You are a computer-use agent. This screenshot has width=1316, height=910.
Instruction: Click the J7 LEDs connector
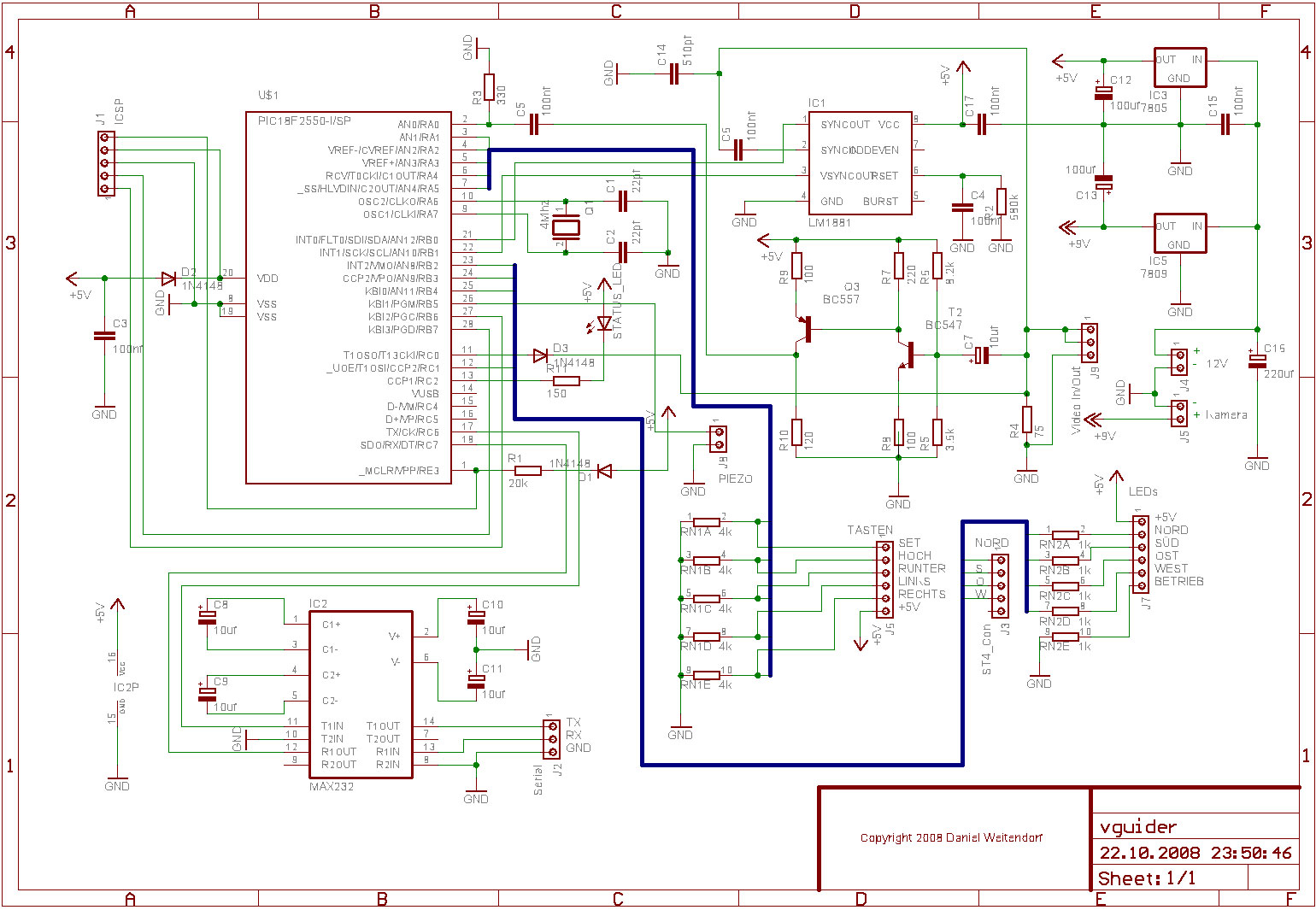point(1141,554)
